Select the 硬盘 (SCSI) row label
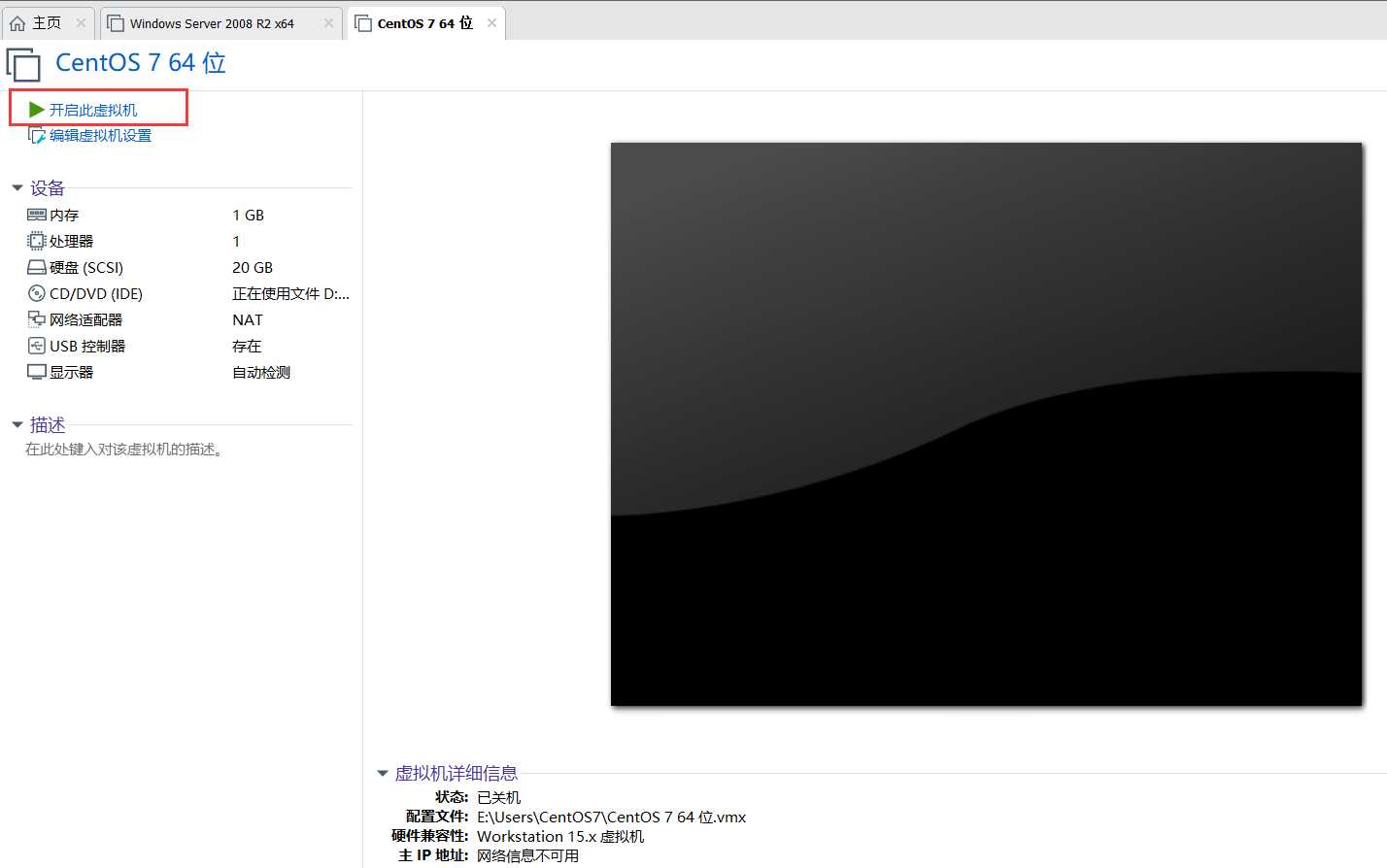The width and height of the screenshot is (1387, 868). point(86,267)
